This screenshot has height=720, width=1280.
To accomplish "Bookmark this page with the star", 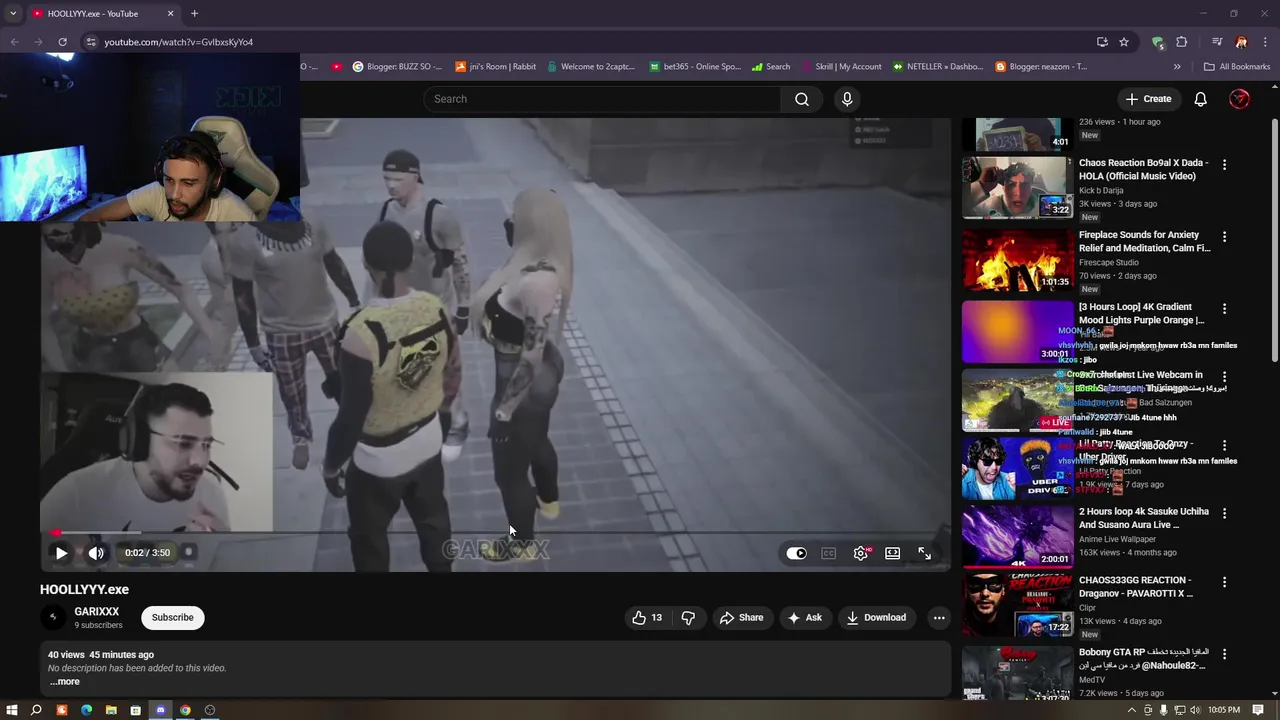I will click(1124, 42).
